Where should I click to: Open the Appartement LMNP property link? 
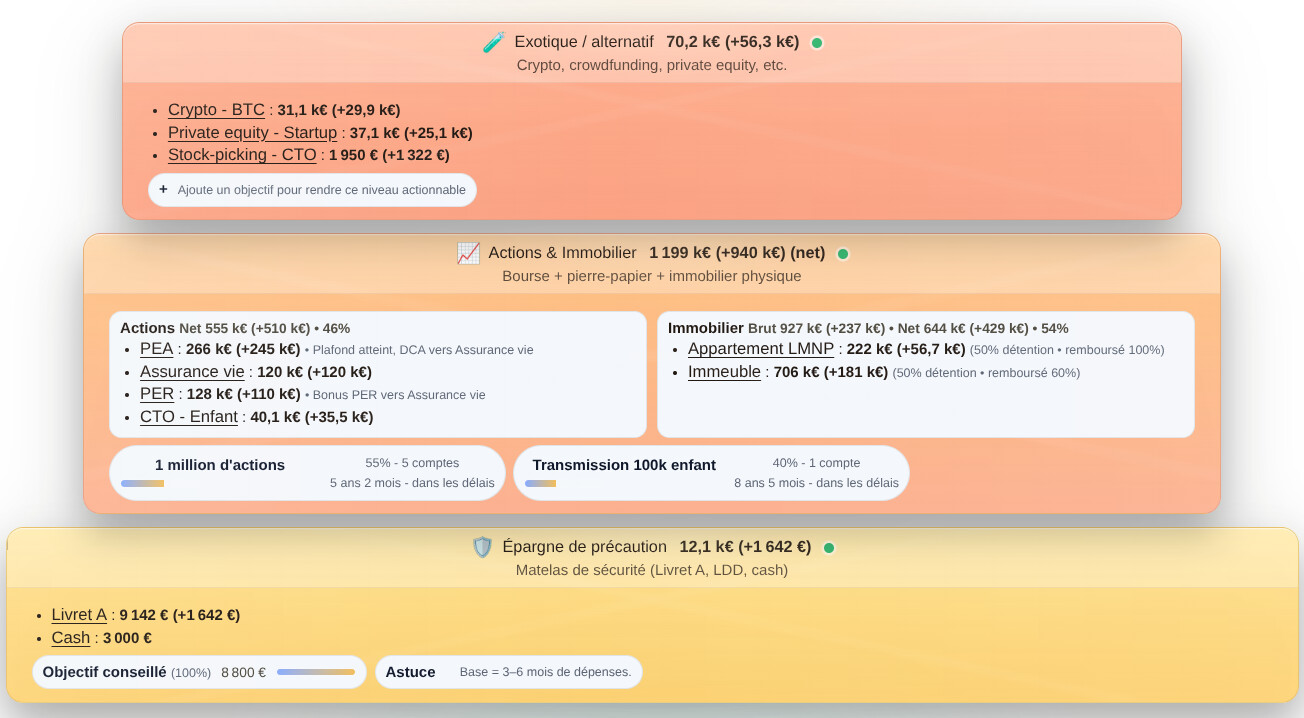[762, 349]
